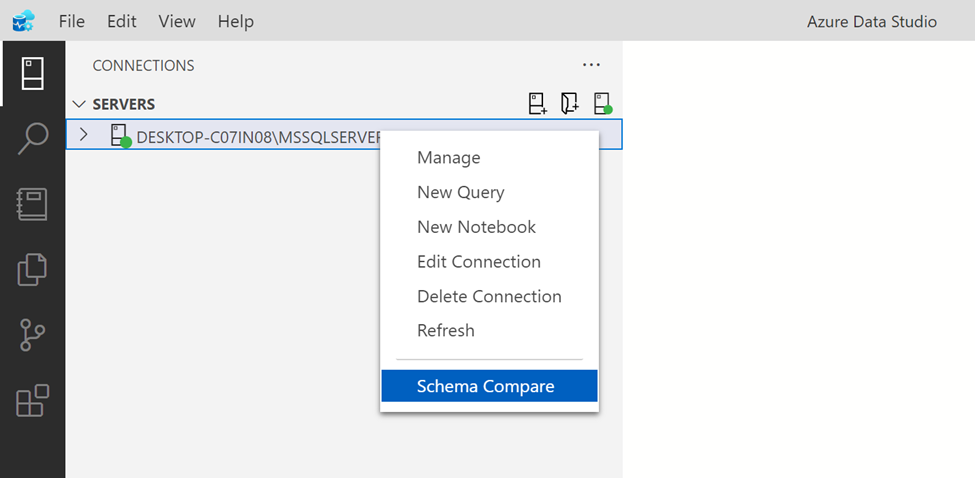The height and width of the screenshot is (478, 975).
Task: Open the Connections panel more actions ellipsis
Action: [591, 65]
